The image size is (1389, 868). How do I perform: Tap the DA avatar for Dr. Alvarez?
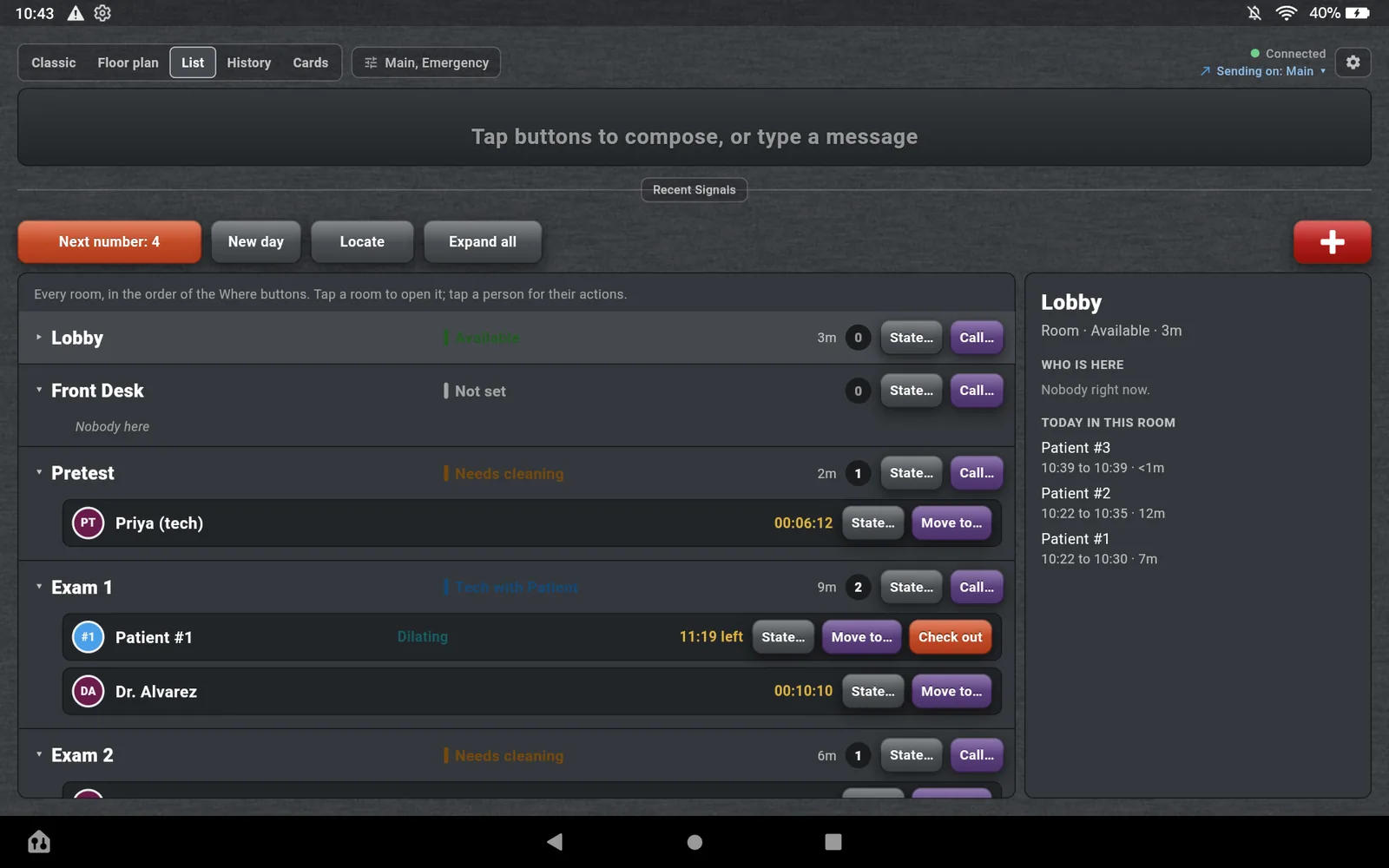pyautogui.click(x=88, y=691)
